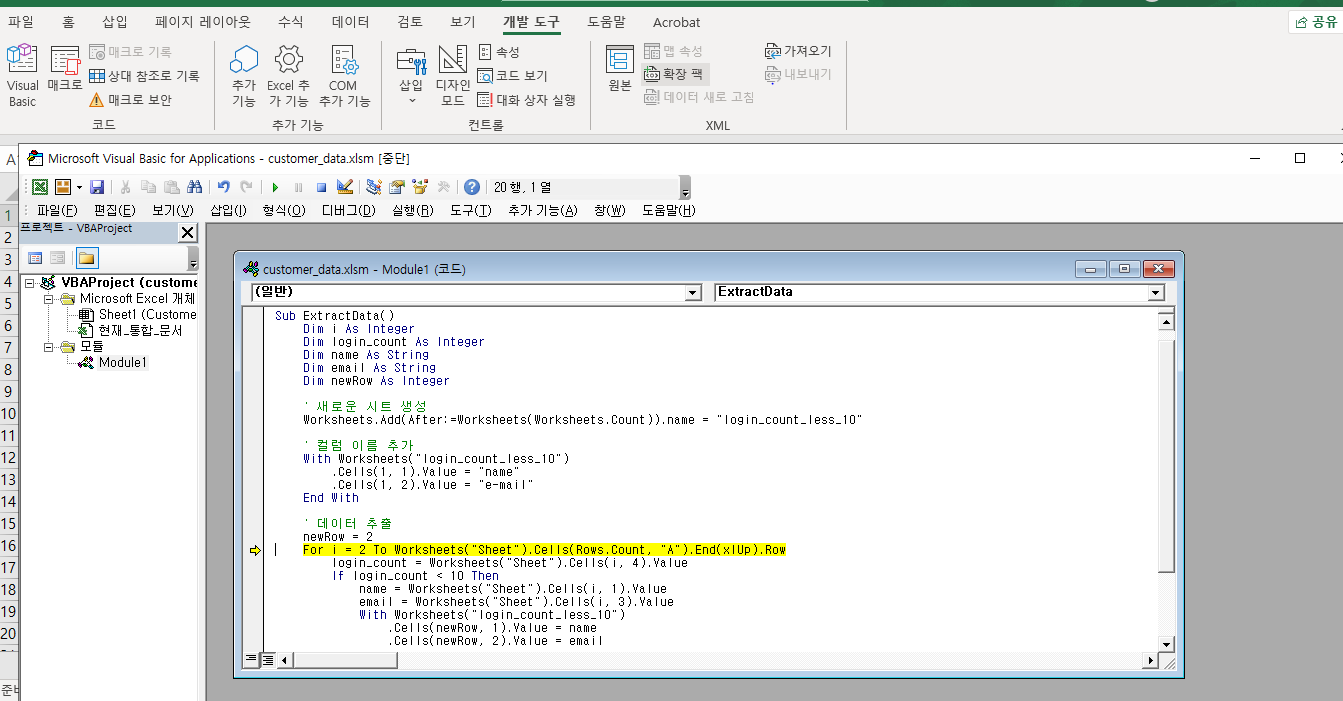Collapse the VBAProject (customer_data) tree node
The width and height of the screenshot is (1343, 701).
point(29,283)
